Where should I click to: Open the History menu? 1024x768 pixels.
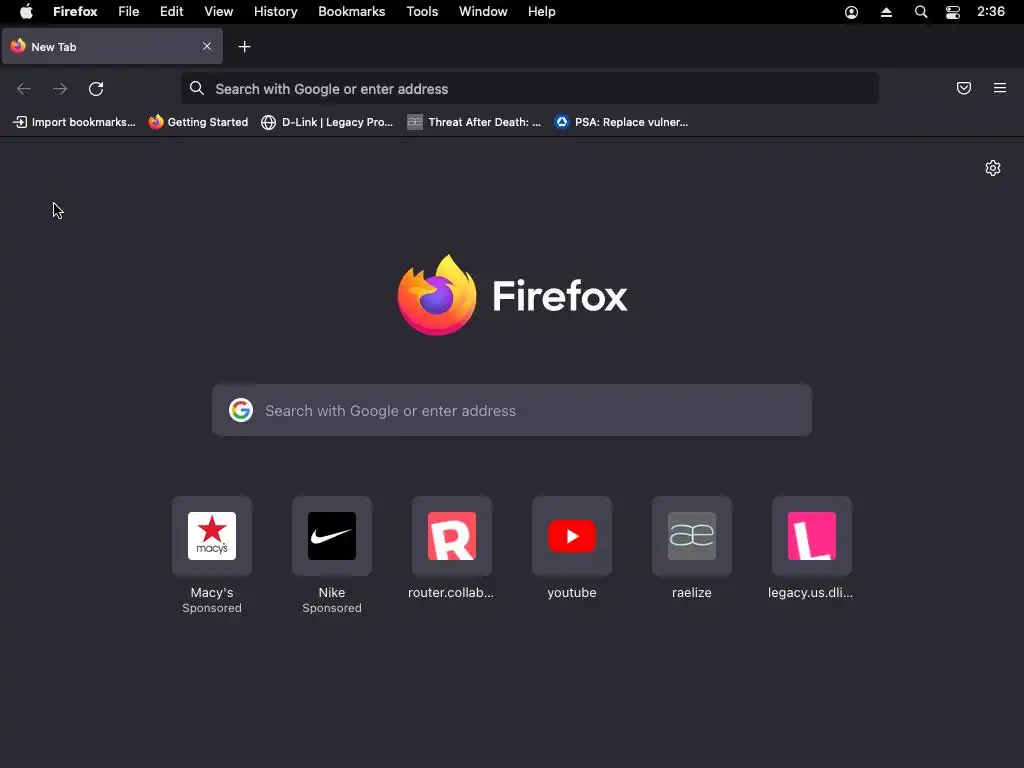[276, 12]
